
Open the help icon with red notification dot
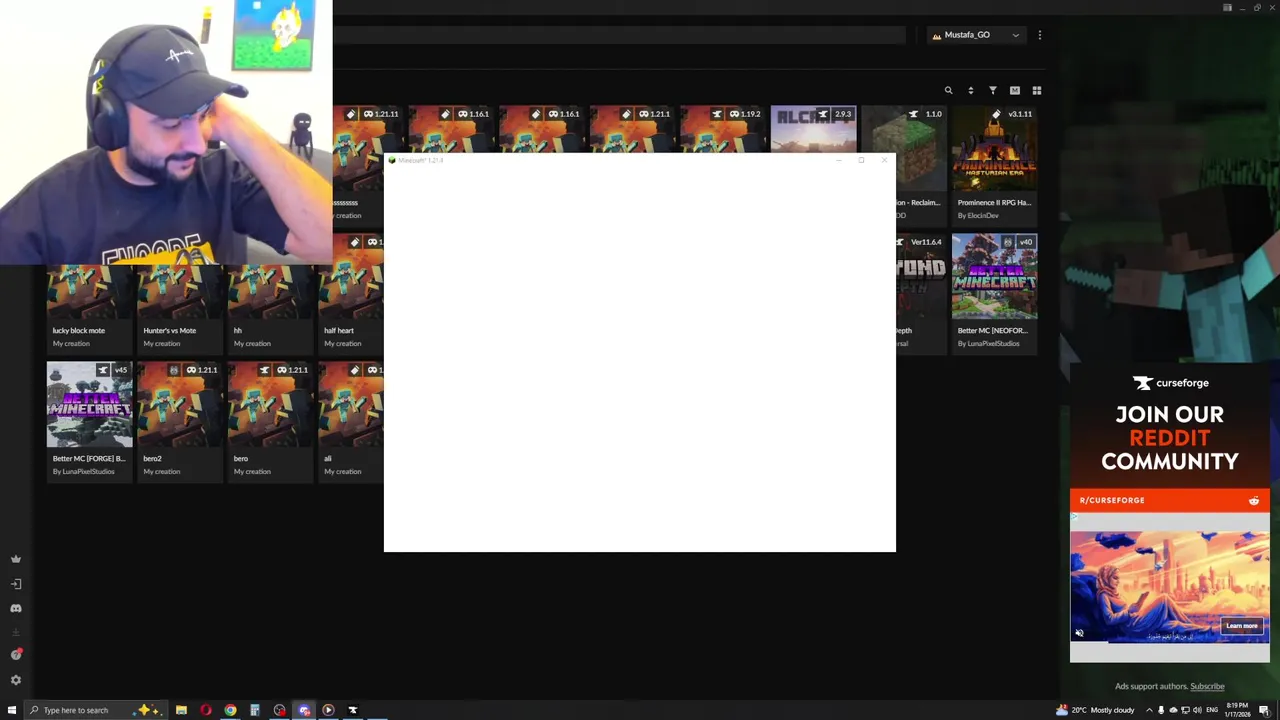point(15,655)
